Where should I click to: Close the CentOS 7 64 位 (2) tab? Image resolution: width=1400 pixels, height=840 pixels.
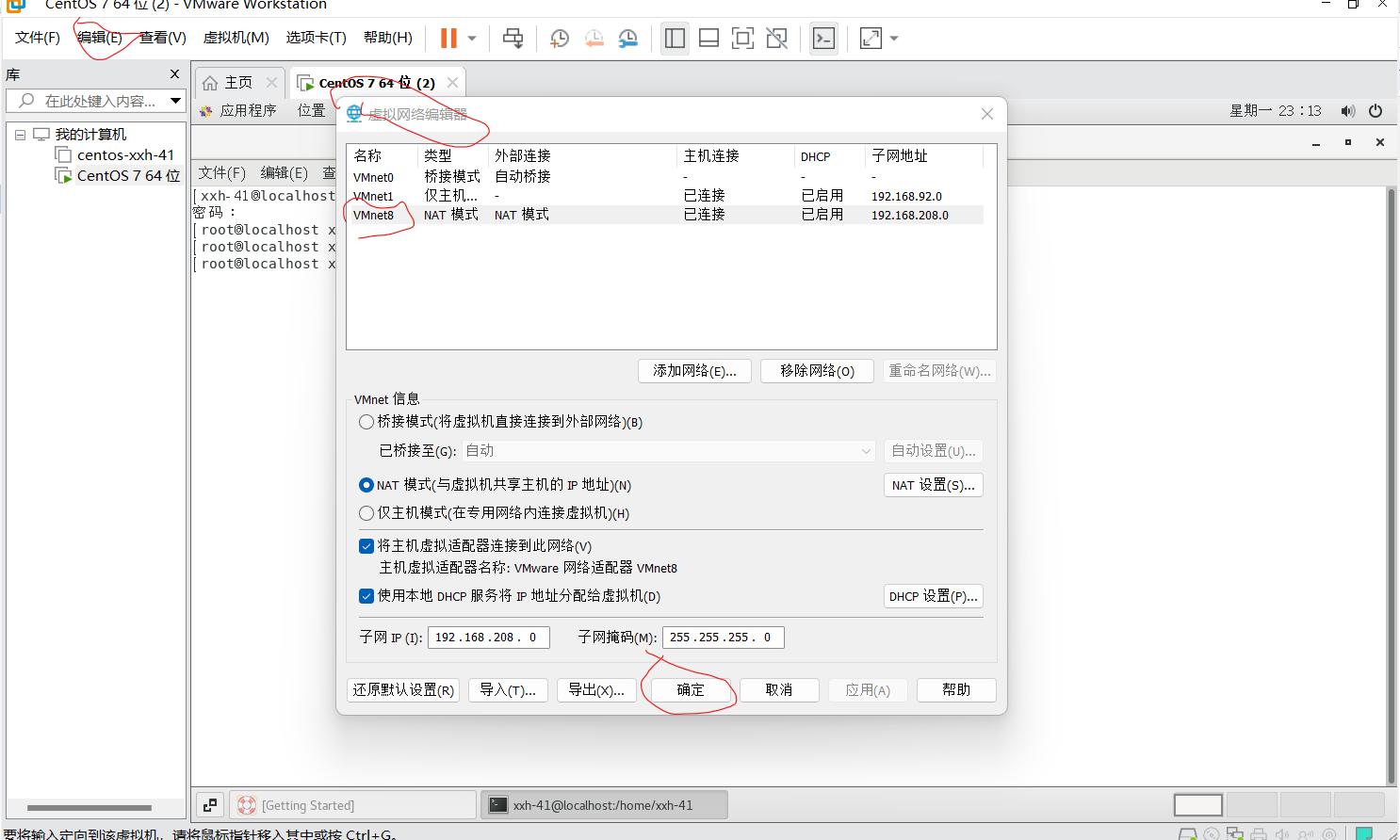coord(452,82)
